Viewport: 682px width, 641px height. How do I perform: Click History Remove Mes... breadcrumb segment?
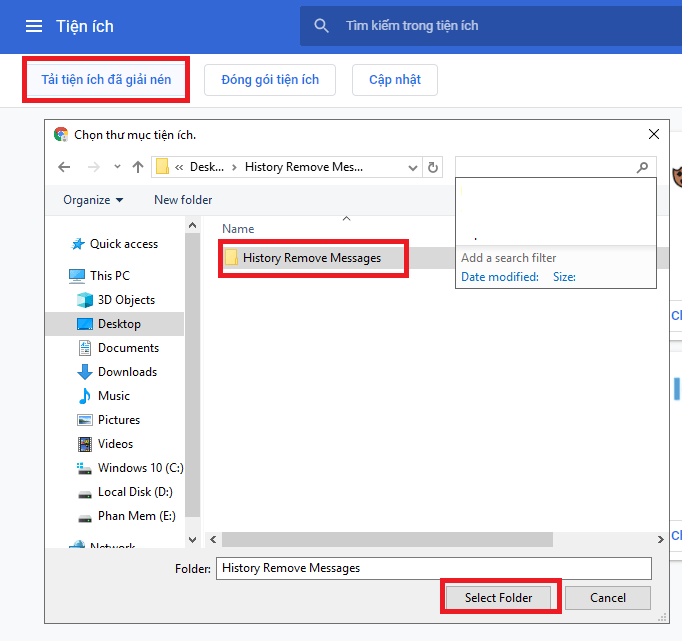tap(304, 167)
